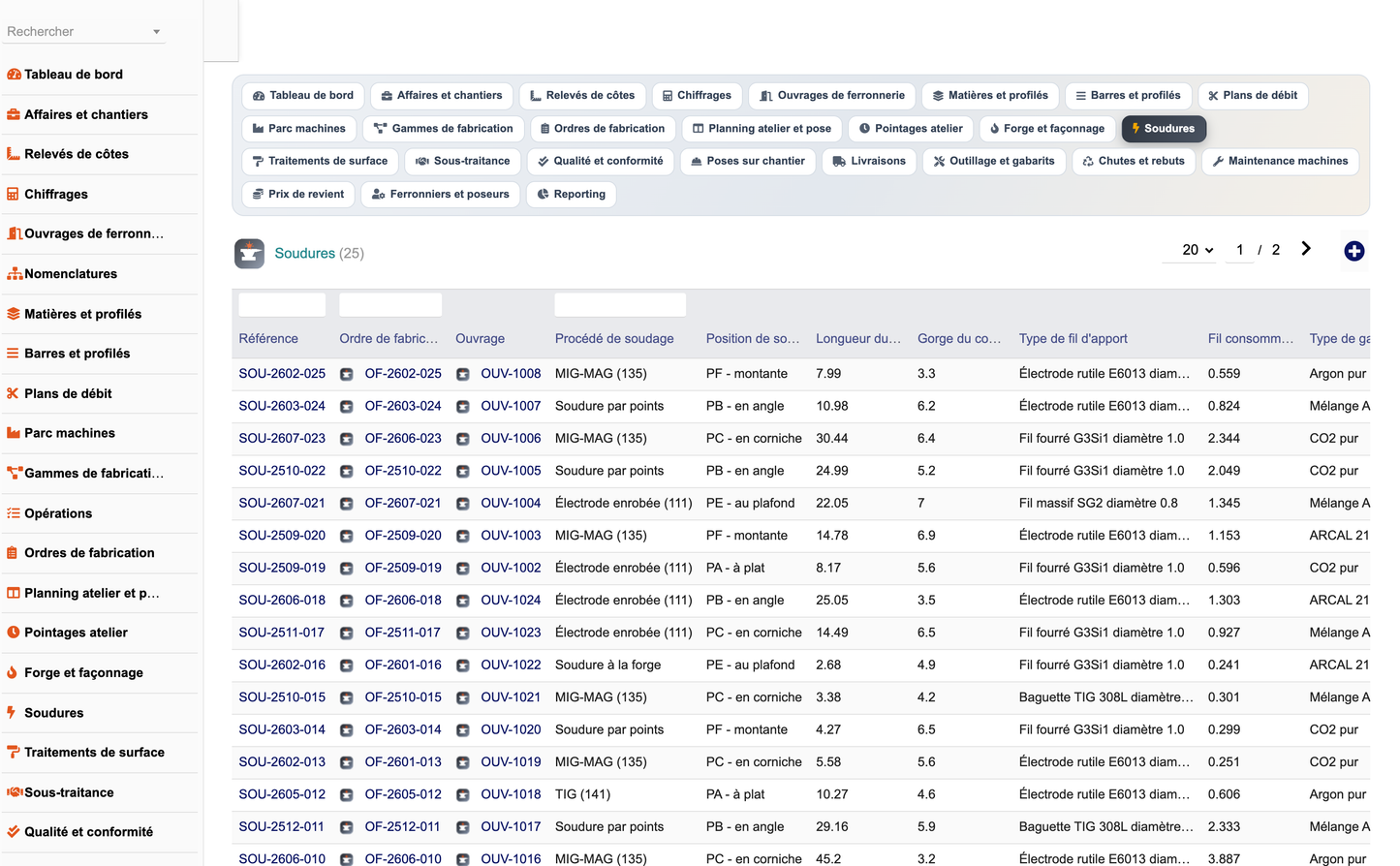This screenshot has height=866, width=1400.
Task: Go to next page with the arrow icon
Action: [1306, 249]
